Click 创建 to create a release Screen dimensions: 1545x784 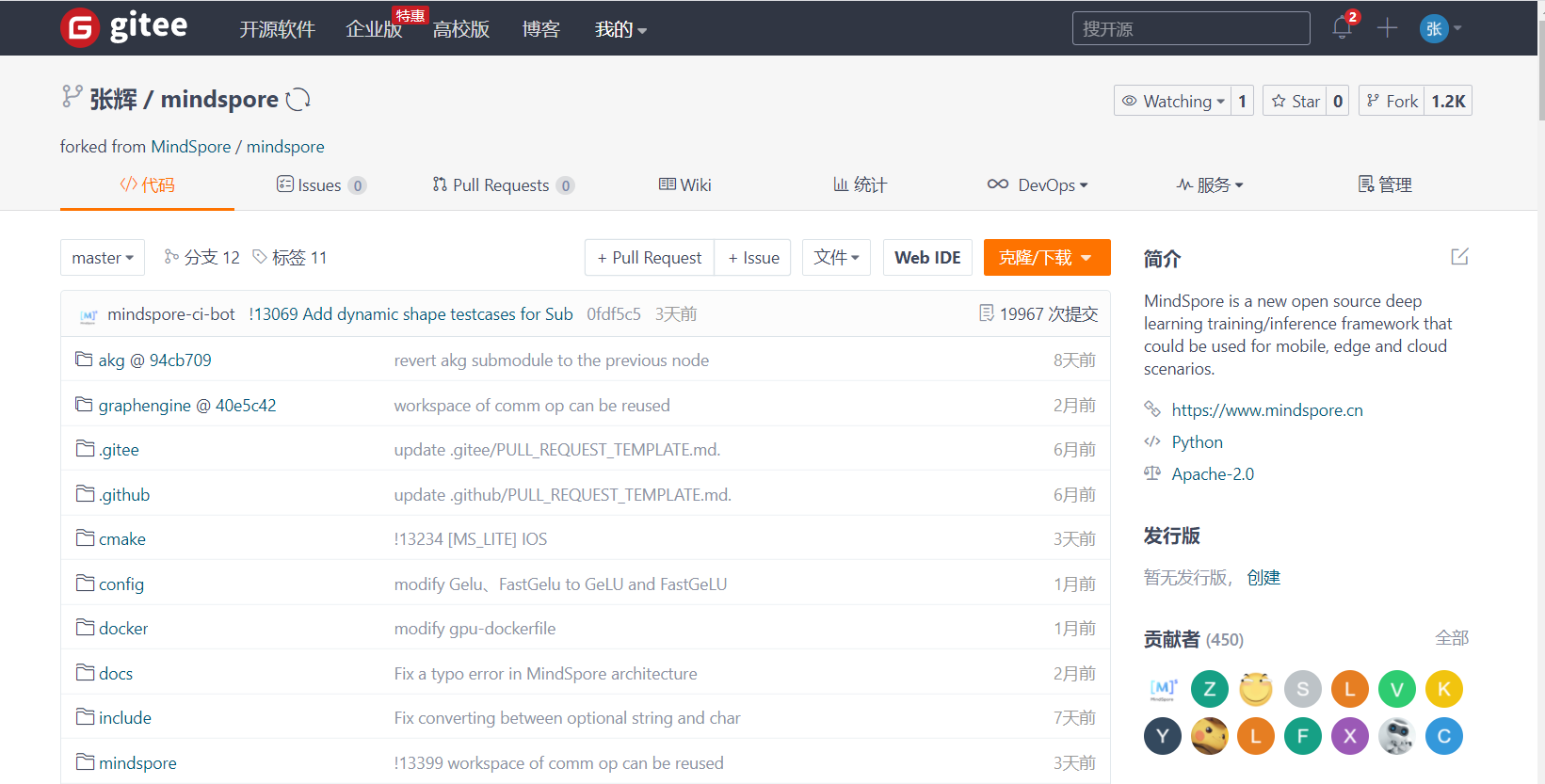[1263, 578]
